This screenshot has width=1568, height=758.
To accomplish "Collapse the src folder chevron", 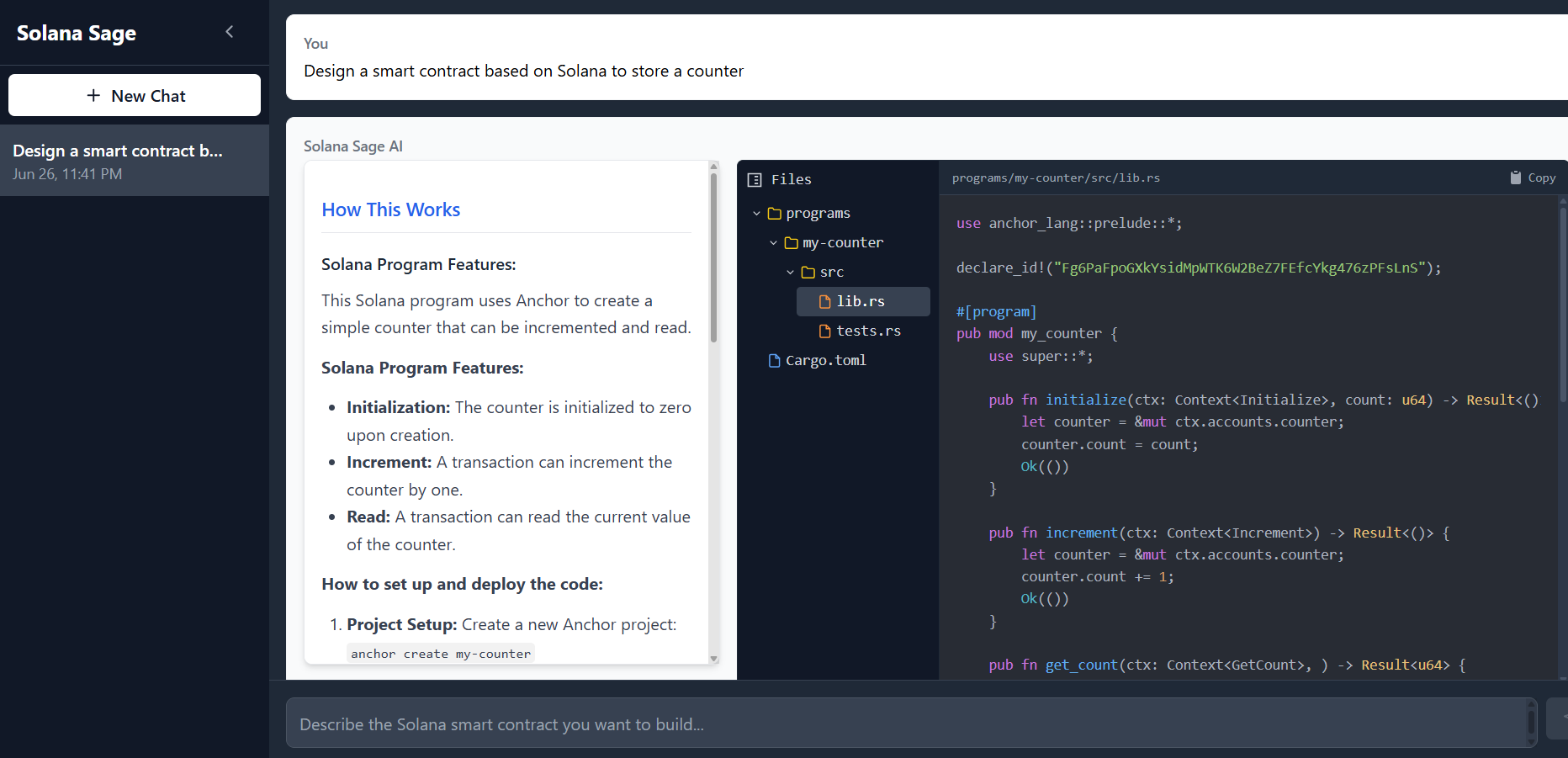I will [790, 273].
